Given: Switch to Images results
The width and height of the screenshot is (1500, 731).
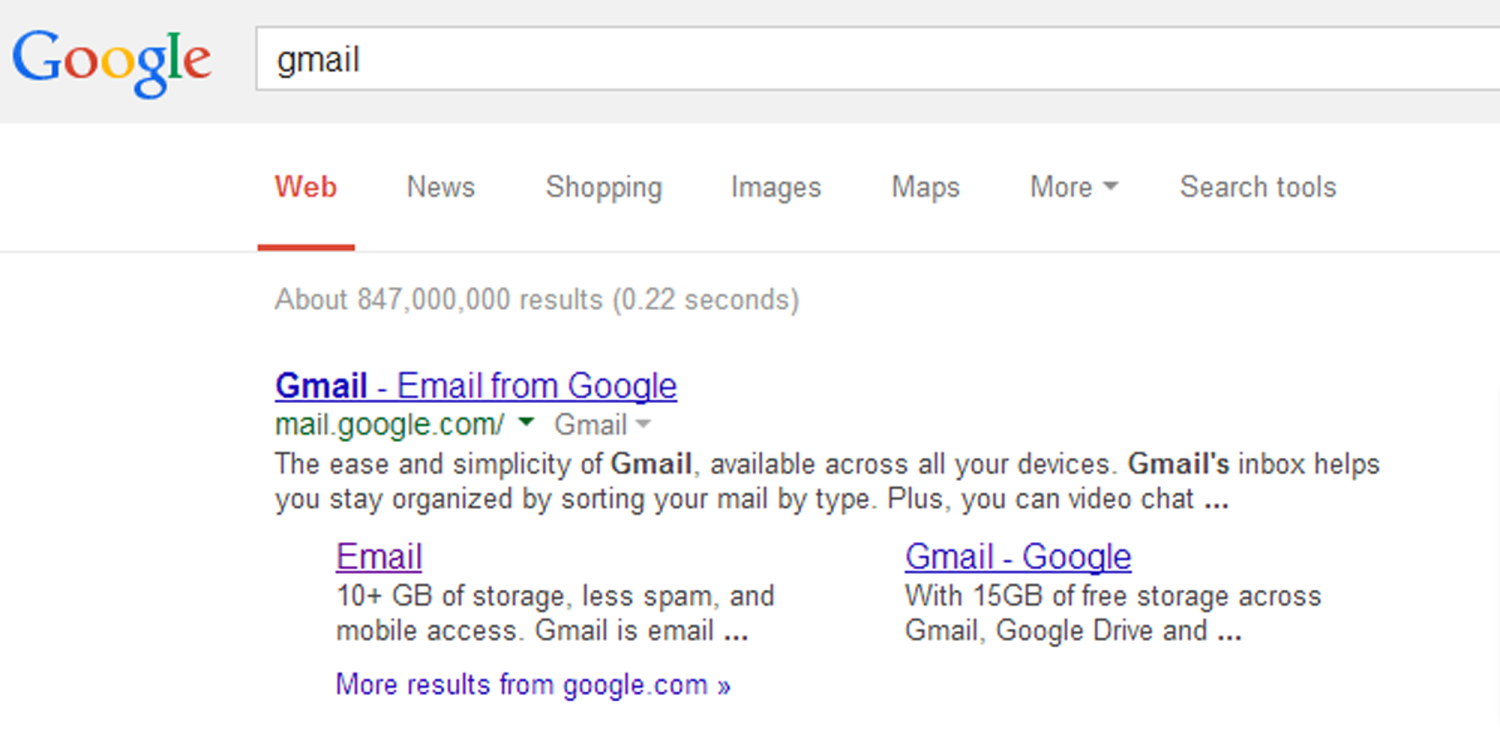Looking at the screenshot, I should 775,188.
